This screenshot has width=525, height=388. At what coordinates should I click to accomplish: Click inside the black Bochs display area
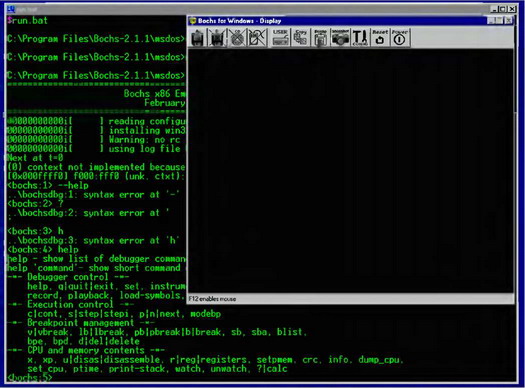click(x=351, y=171)
